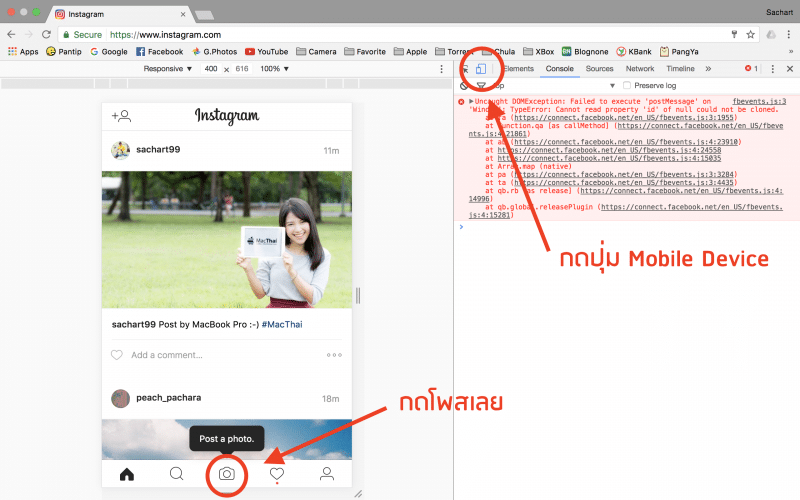
Task: Click the viewport width field 400
Action: click(x=211, y=69)
